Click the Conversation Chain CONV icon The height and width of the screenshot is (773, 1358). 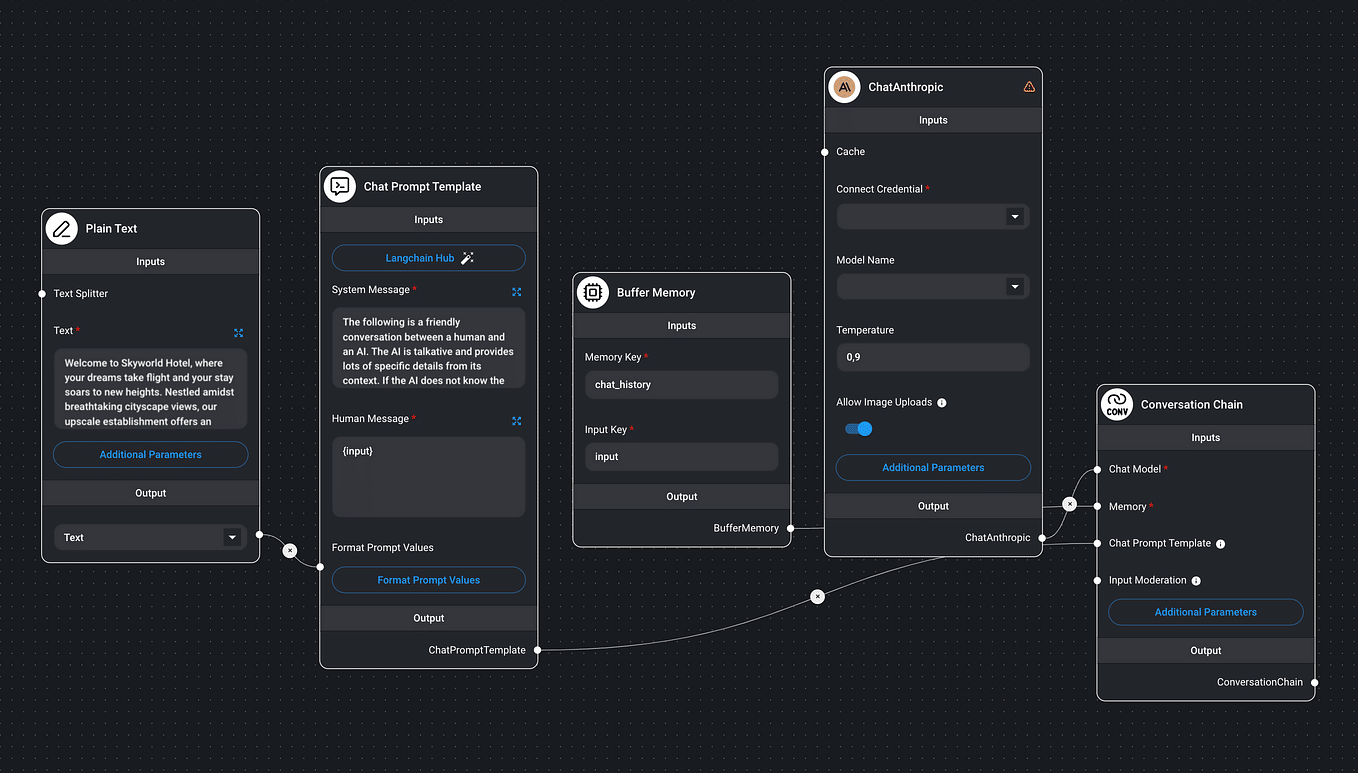[1117, 405]
